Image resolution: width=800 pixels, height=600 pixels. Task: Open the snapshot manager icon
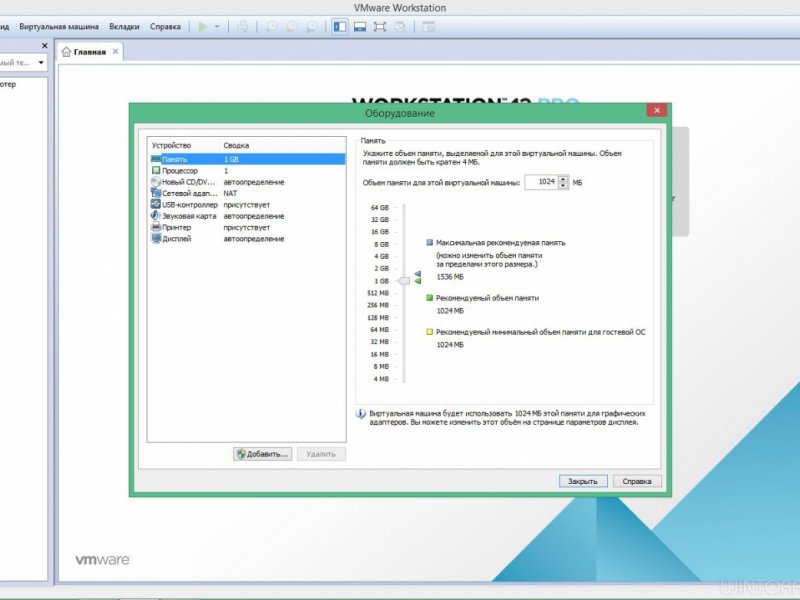311,27
